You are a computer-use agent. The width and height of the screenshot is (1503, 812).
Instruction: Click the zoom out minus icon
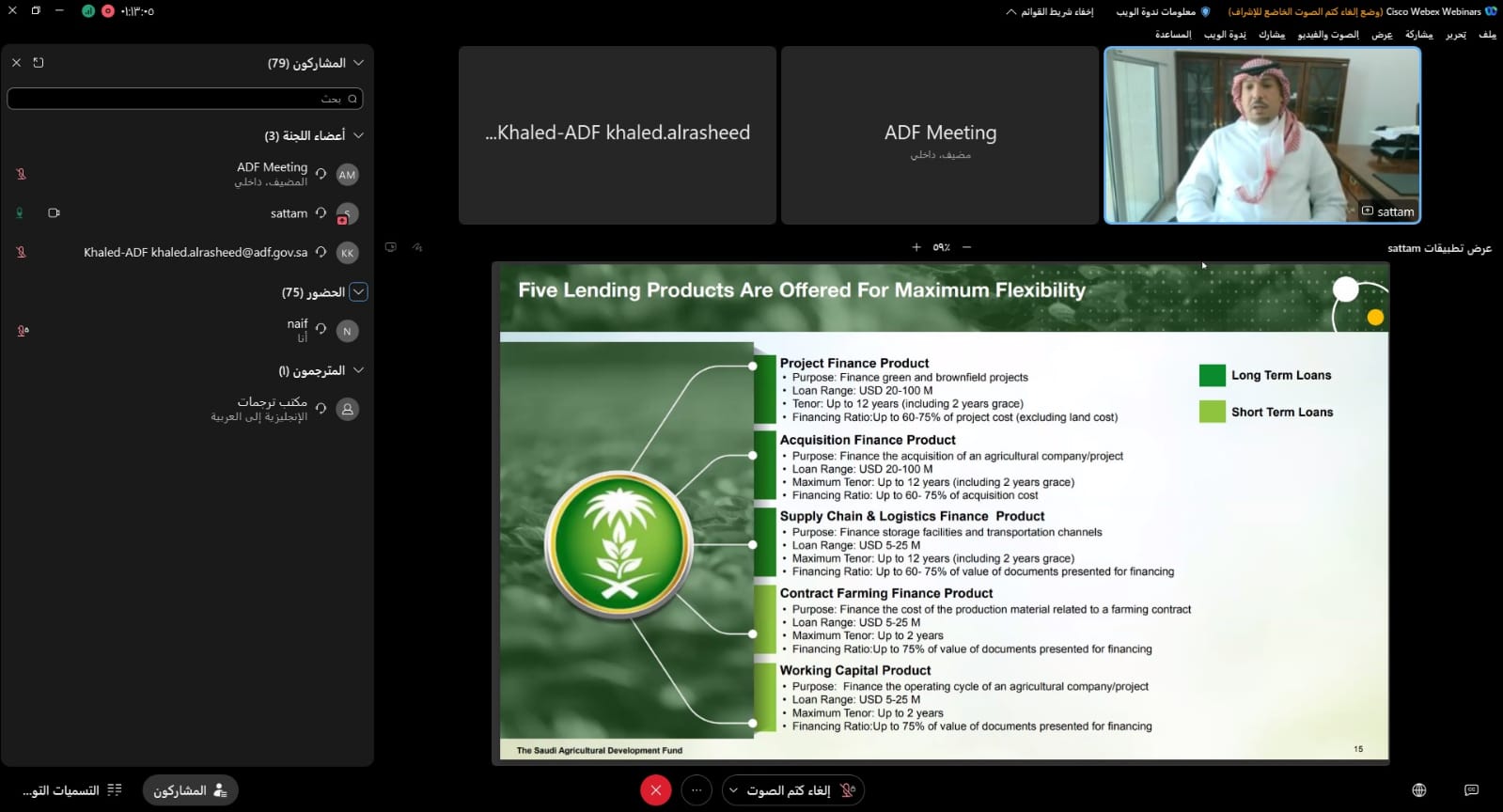point(966,247)
